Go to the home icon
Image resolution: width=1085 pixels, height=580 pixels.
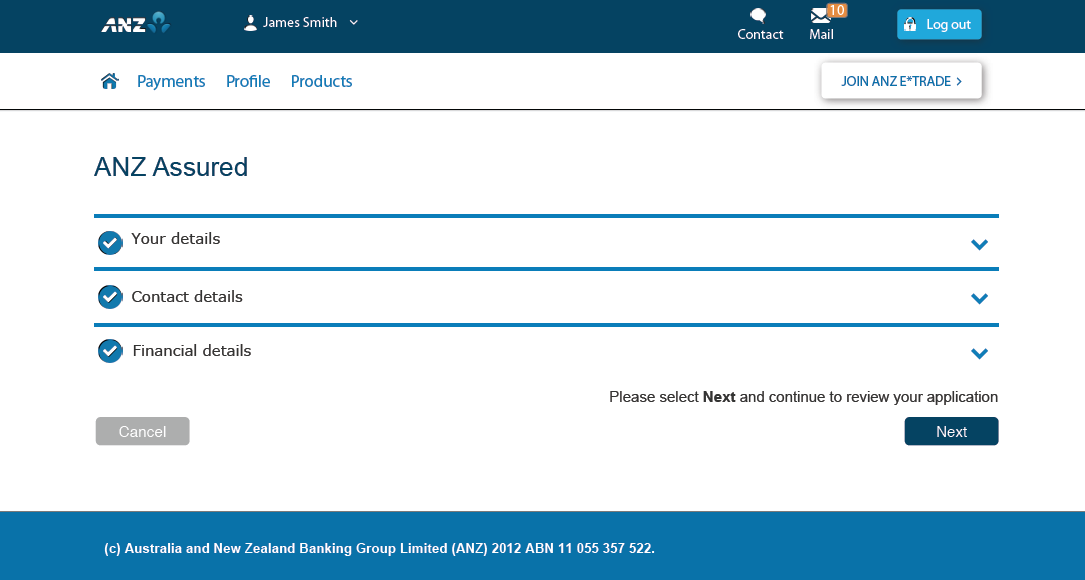click(x=109, y=82)
